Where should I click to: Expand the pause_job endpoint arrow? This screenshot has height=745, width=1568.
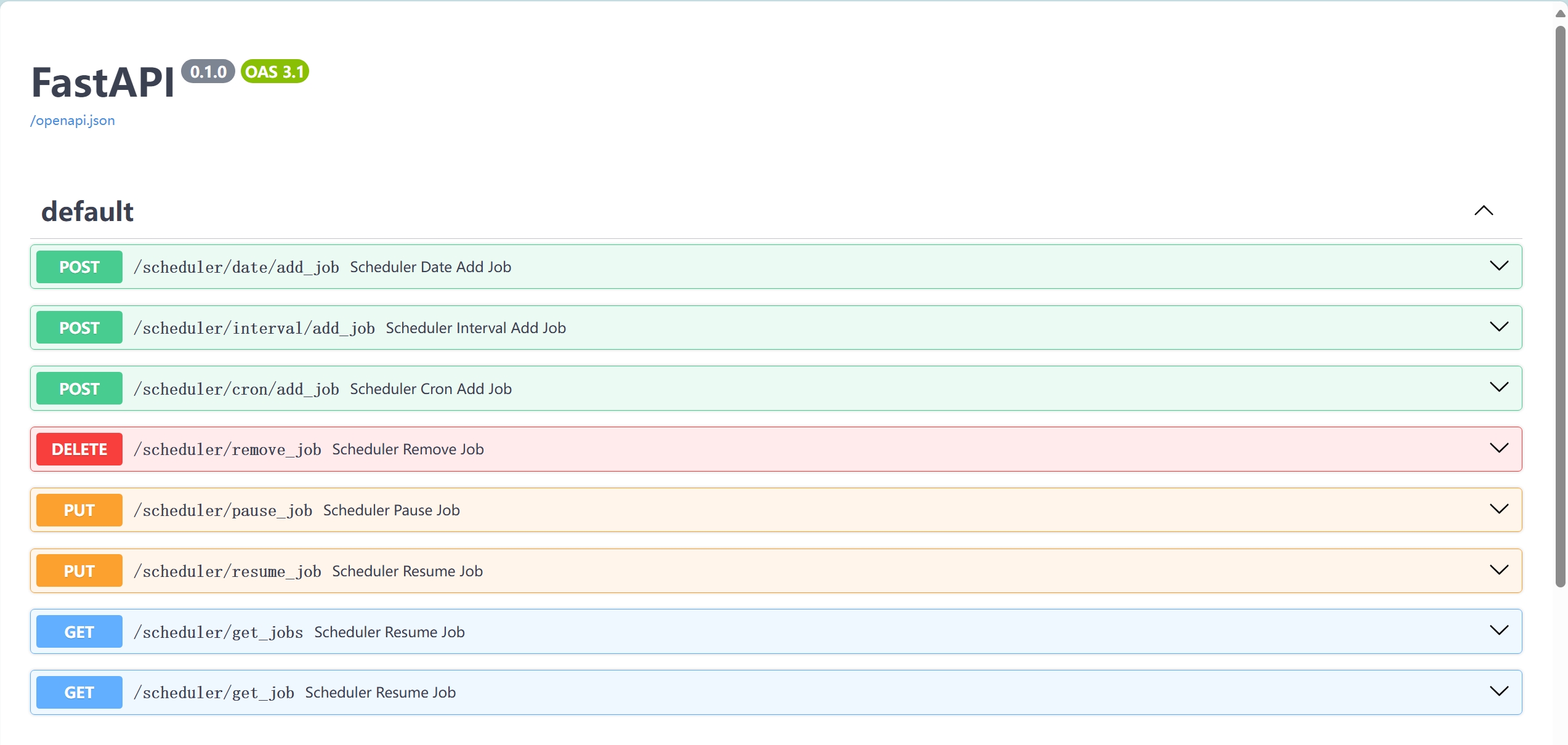[1498, 509]
